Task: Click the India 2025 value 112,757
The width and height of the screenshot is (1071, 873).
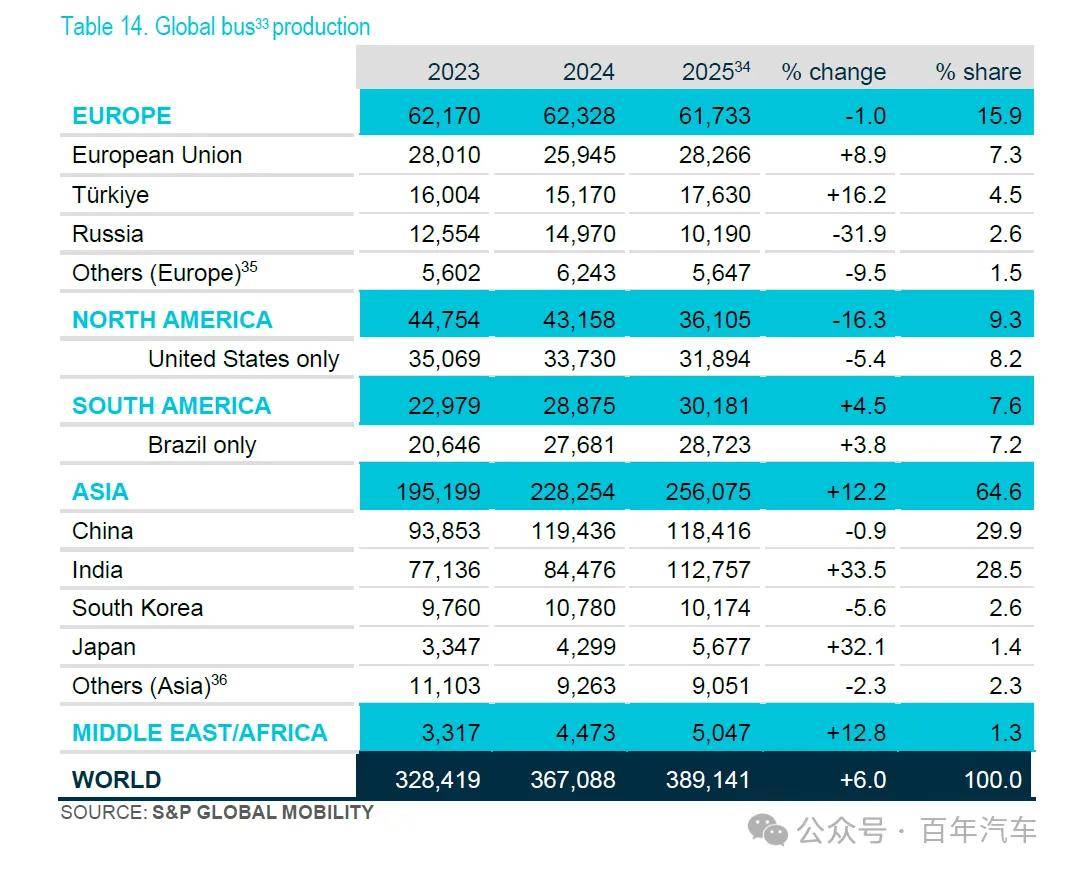Action: pyautogui.click(x=708, y=570)
